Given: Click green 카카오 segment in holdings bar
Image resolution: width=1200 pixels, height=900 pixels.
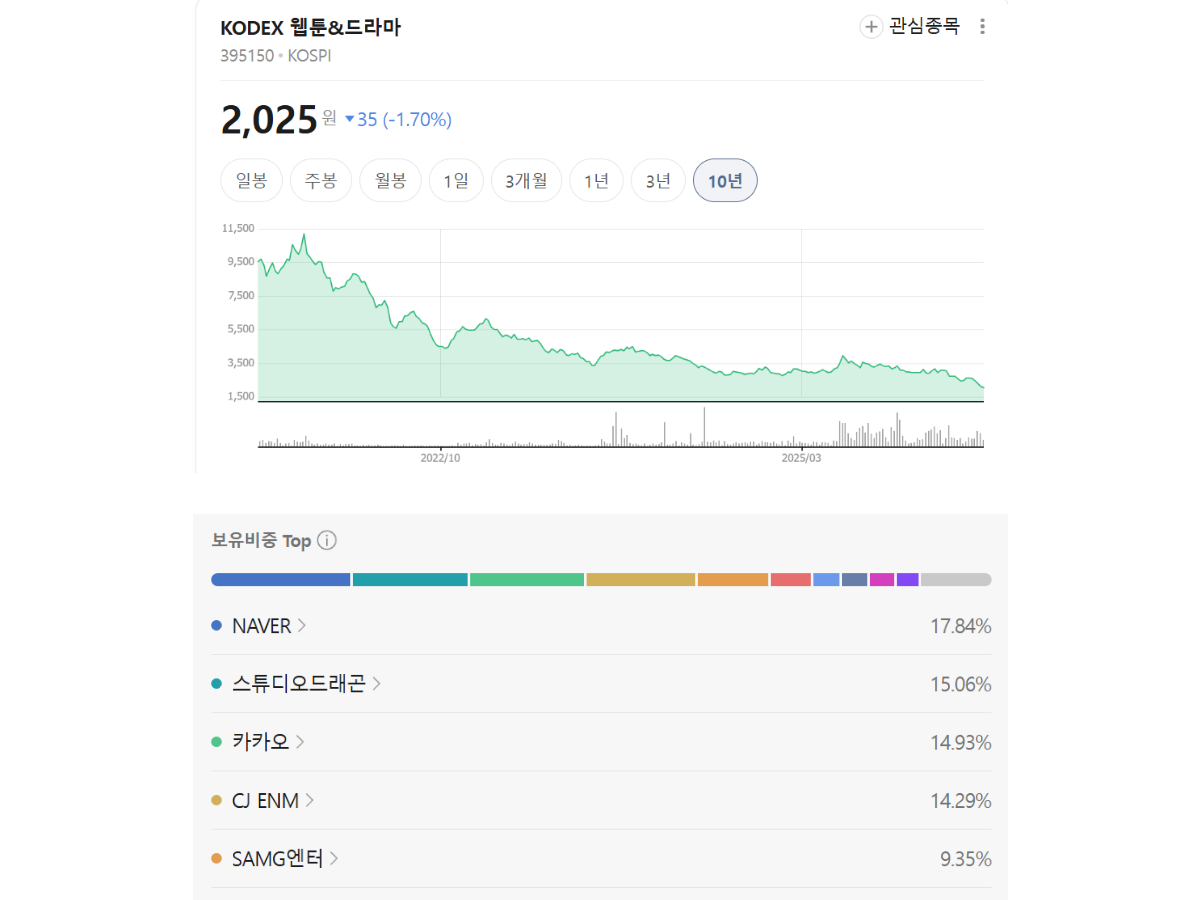Looking at the screenshot, I should 527,579.
